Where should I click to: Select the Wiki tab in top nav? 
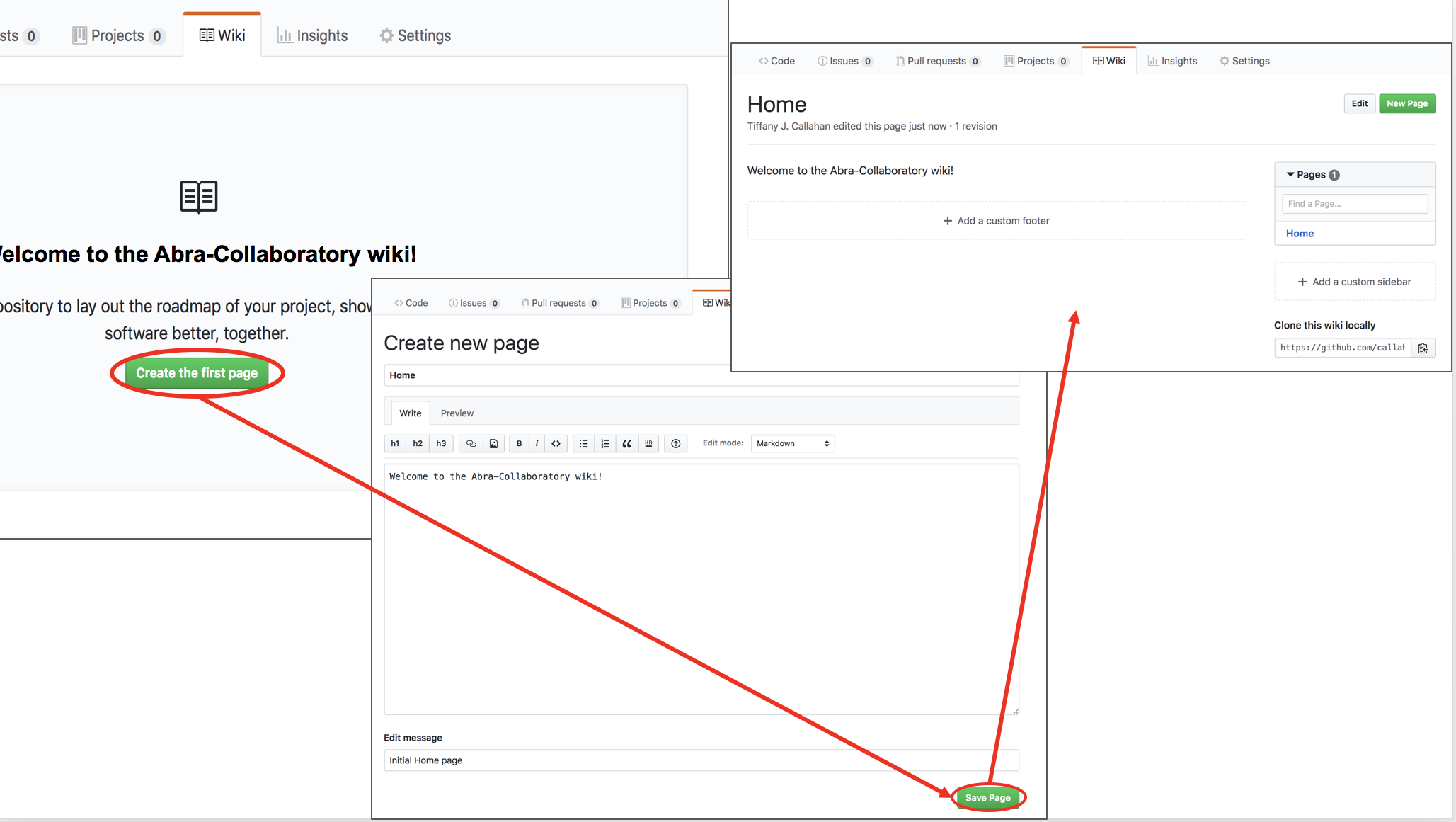222,34
